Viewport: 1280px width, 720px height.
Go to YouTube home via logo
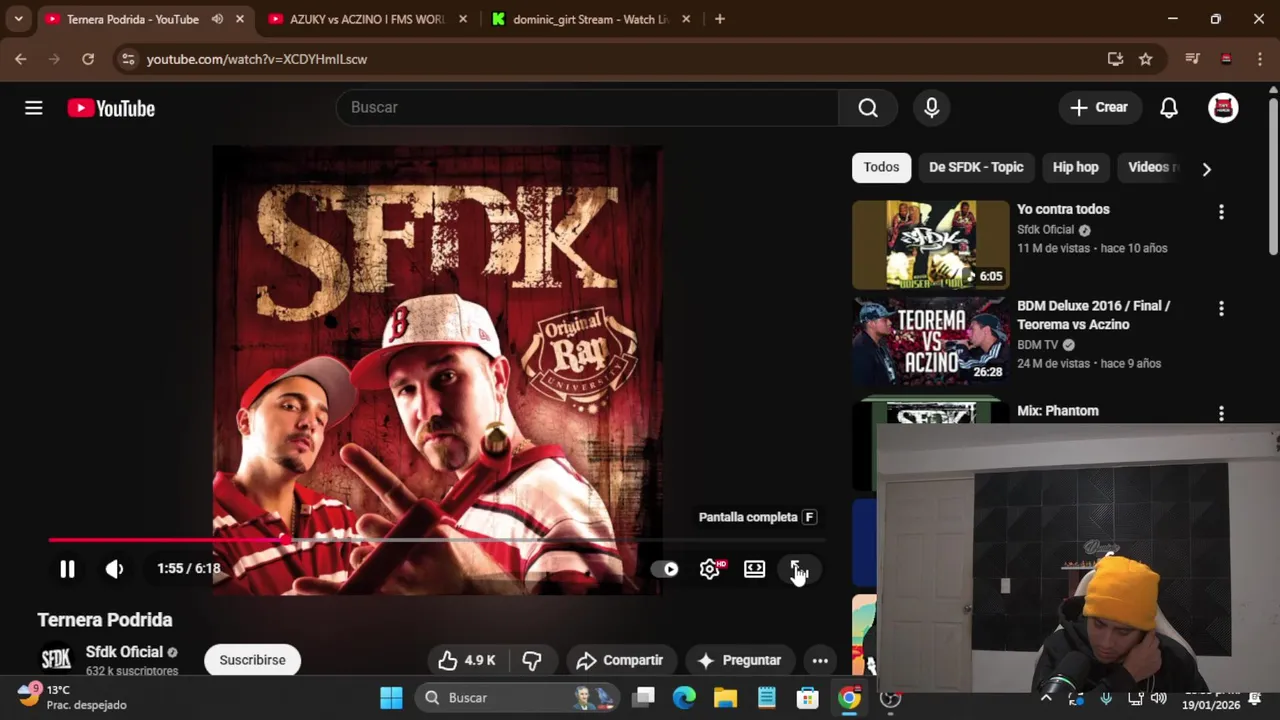coord(111,108)
